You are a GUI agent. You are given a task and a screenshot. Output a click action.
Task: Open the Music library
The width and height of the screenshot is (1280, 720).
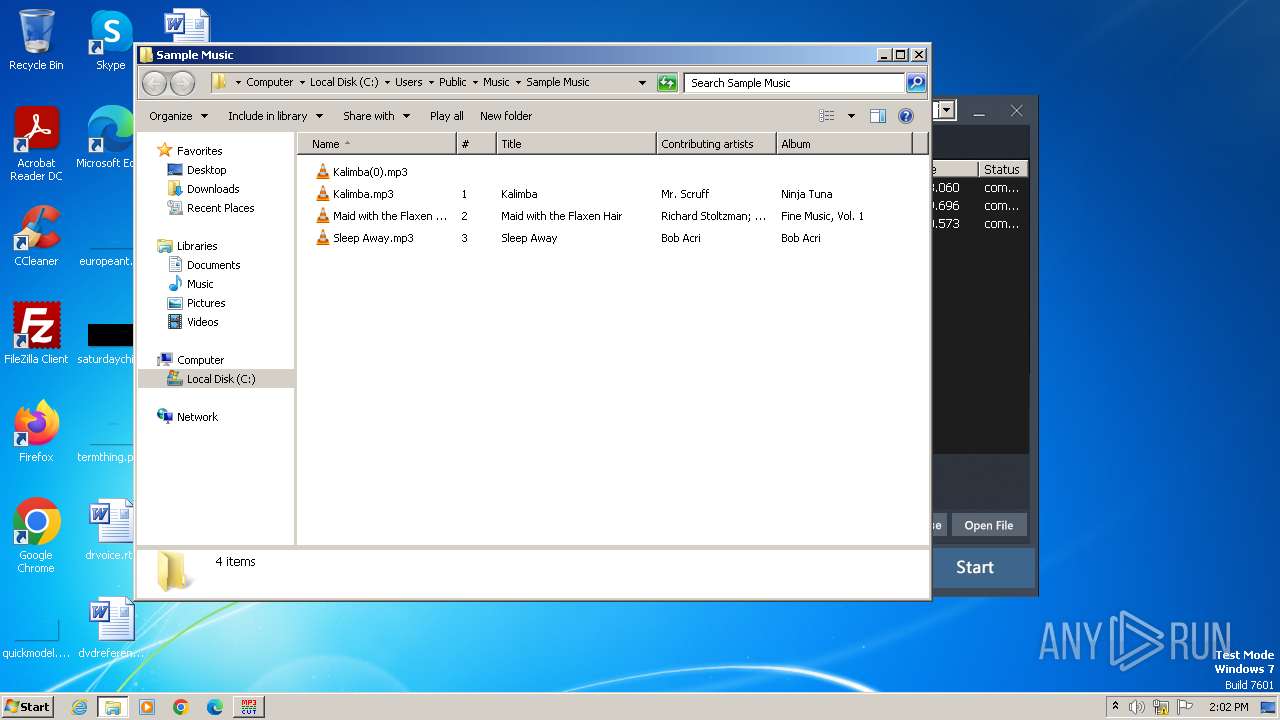pyautogui.click(x=200, y=284)
